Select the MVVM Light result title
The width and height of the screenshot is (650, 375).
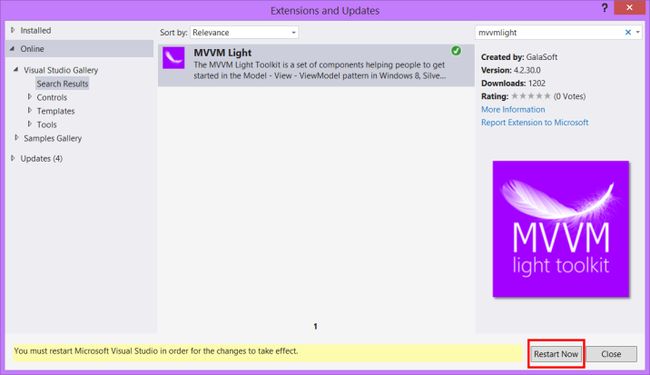click(223, 53)
